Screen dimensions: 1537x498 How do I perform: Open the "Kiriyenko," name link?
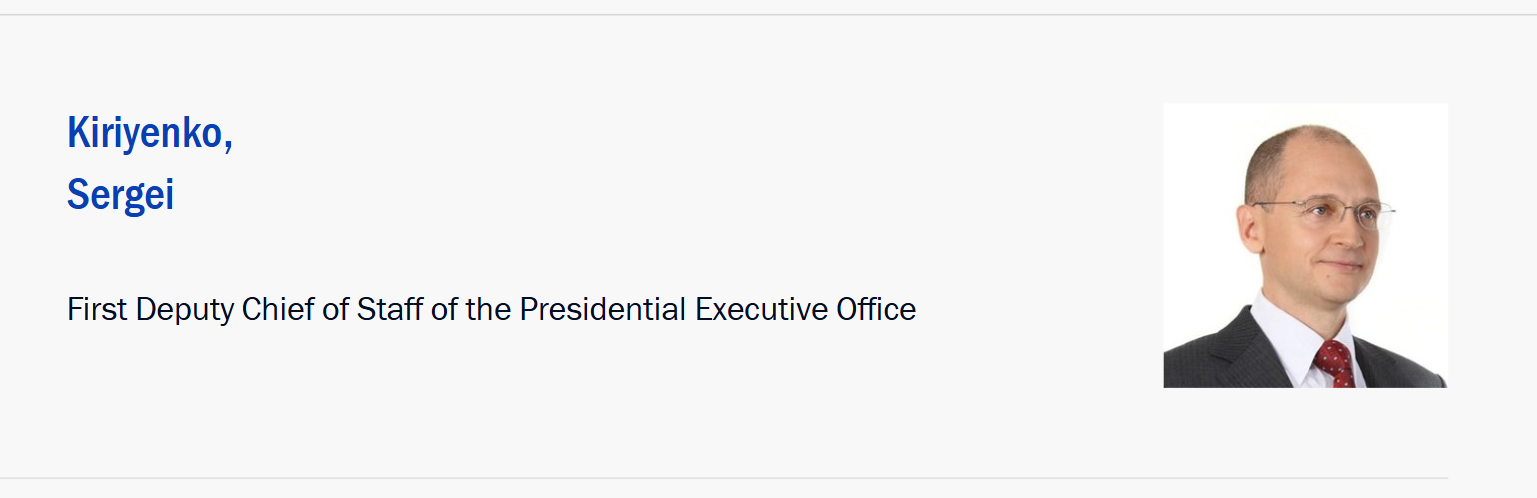146,133
